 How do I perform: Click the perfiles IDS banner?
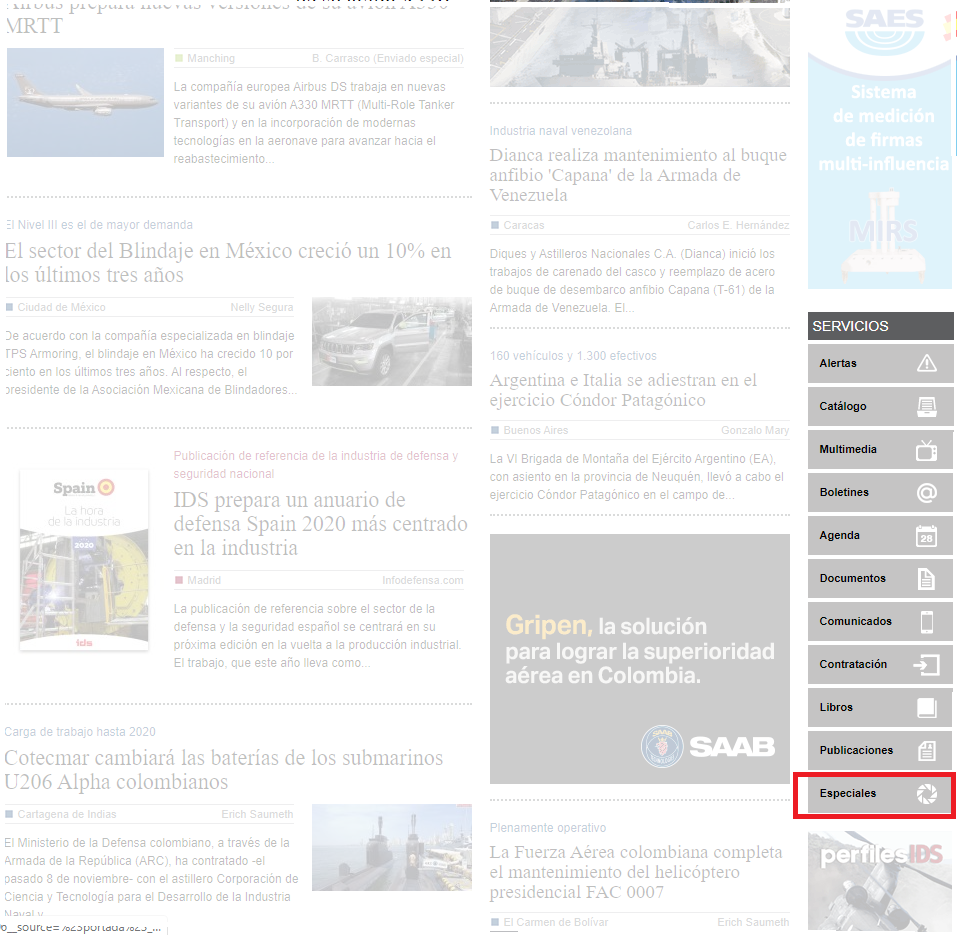880,880
